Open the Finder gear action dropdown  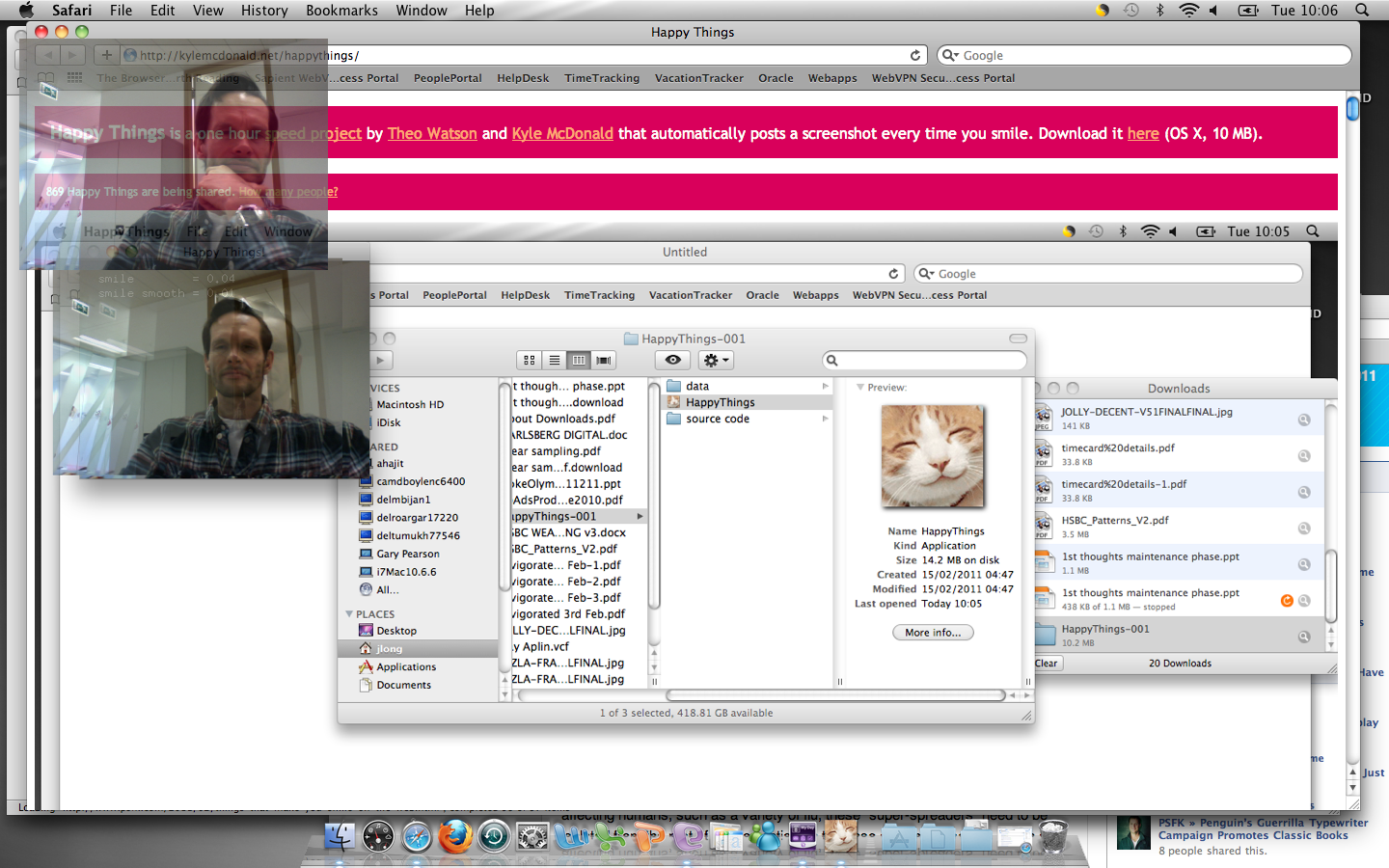[715, 360]
